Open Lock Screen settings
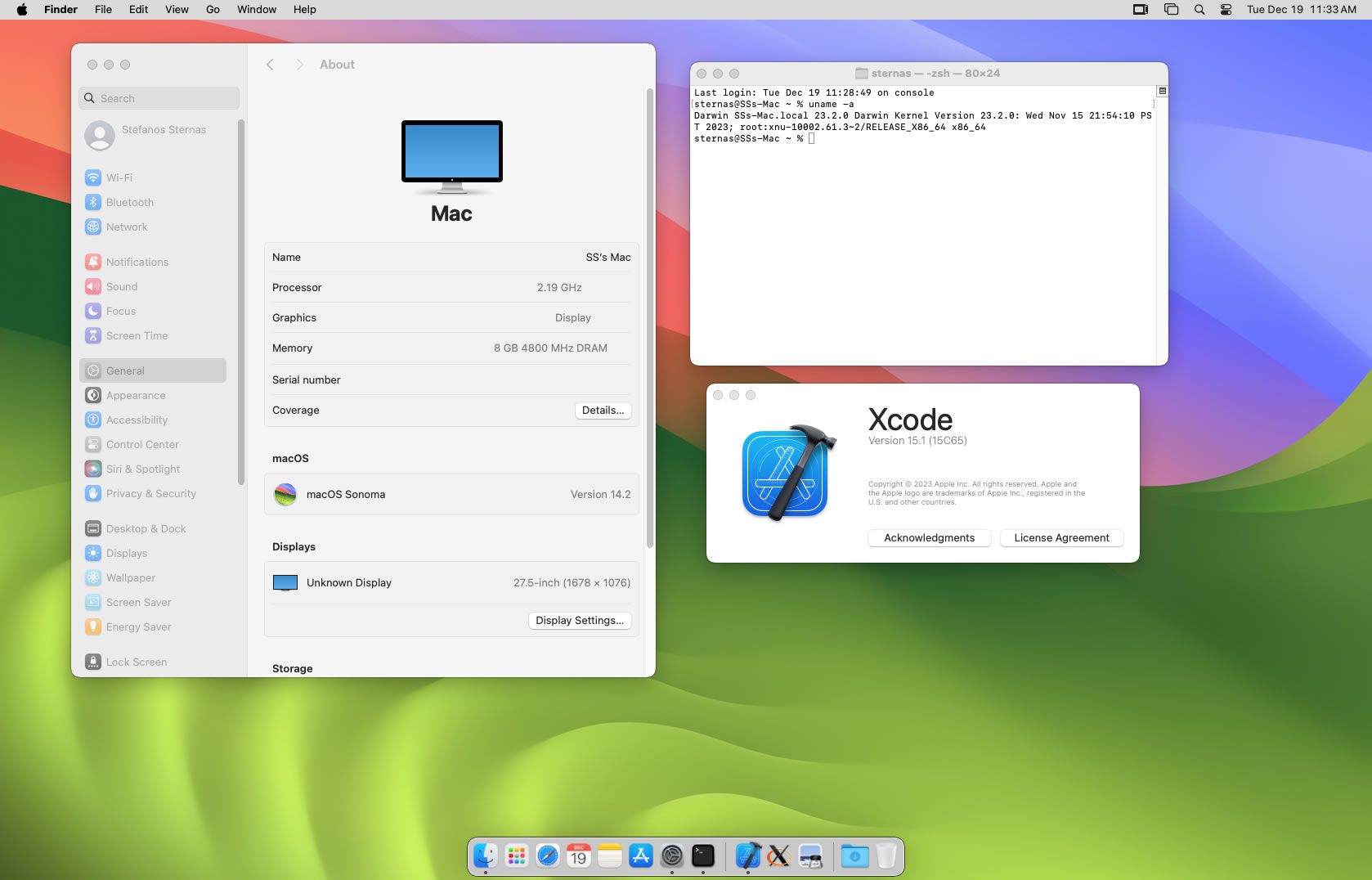 pos(153,662)
